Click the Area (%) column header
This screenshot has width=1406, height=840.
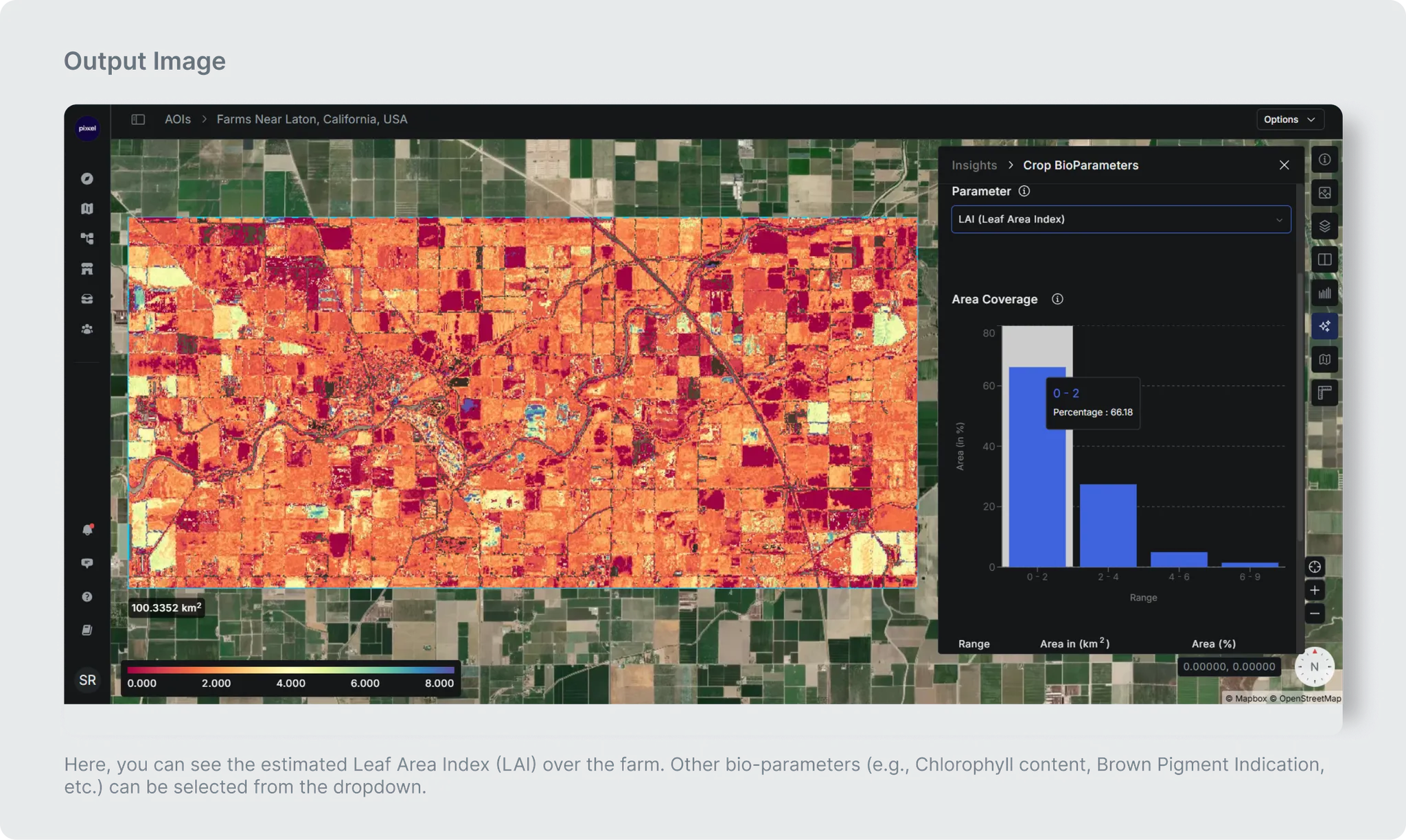(1214, 644)
